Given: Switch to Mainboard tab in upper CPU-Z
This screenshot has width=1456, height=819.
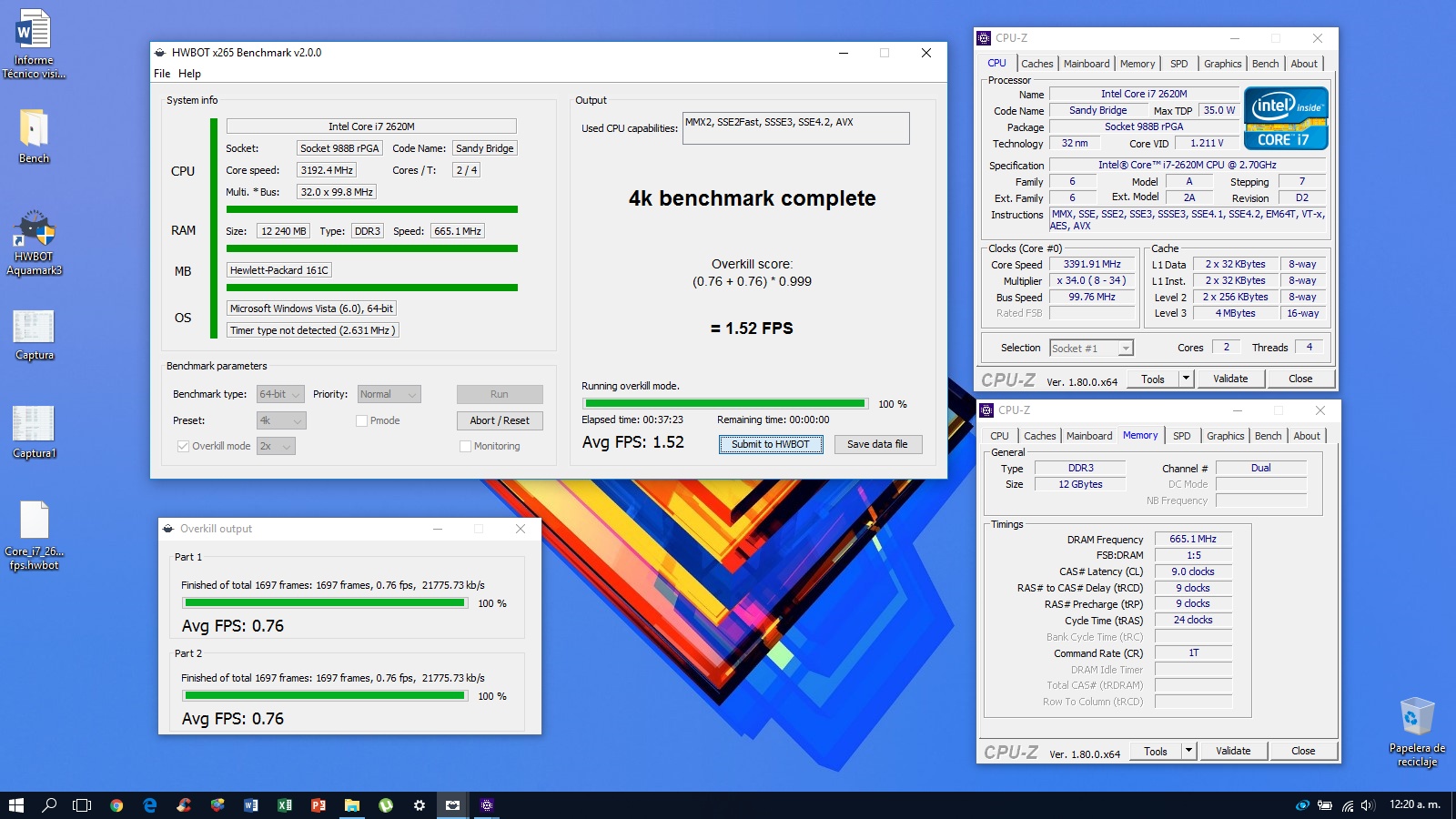Looking at the screenshot, I should pos(1087,64).
